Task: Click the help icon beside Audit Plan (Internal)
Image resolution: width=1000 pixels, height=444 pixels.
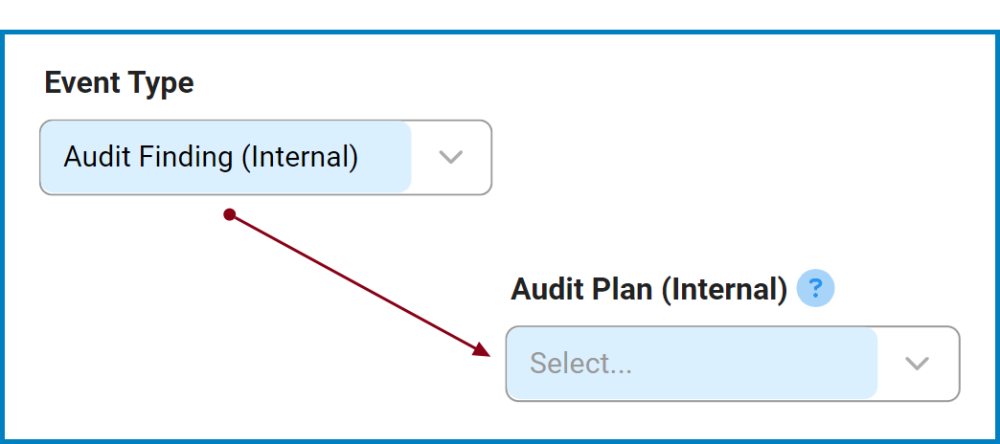Action: point(816,290)
